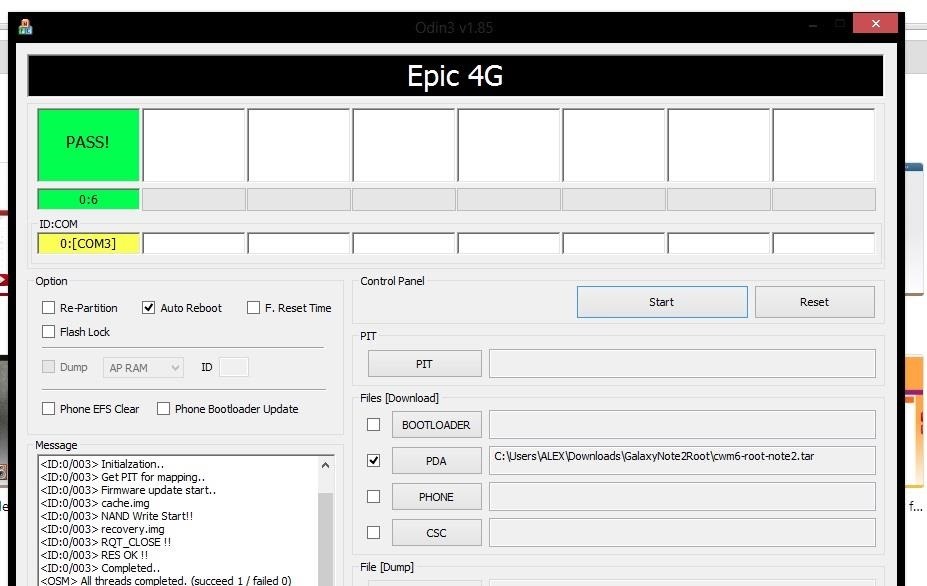Click the 'NAND Write Start!!' log line
Screen dimensions: 927x586
[116, 516]
